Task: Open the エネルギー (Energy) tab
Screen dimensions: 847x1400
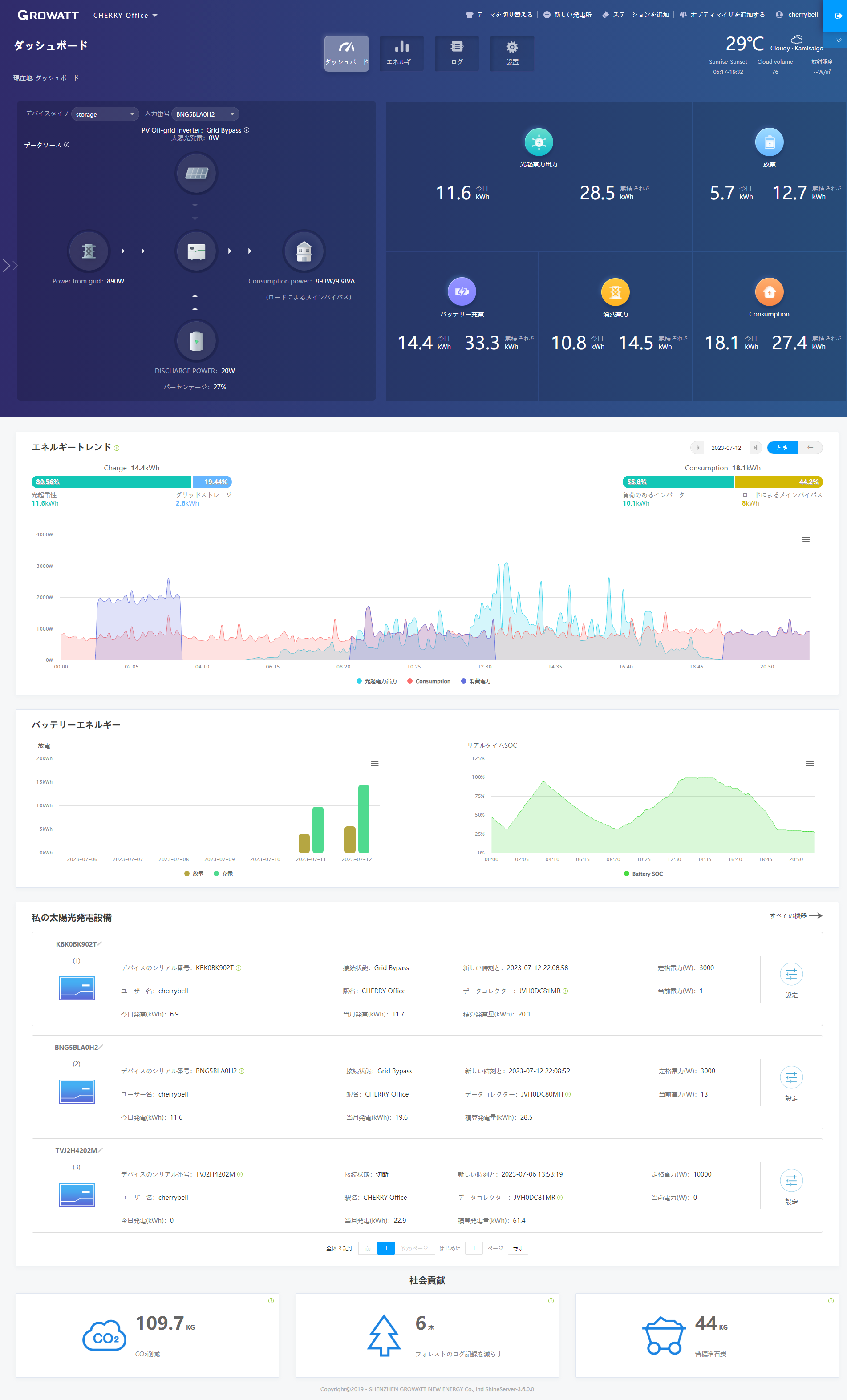Action: click(401, 53)
